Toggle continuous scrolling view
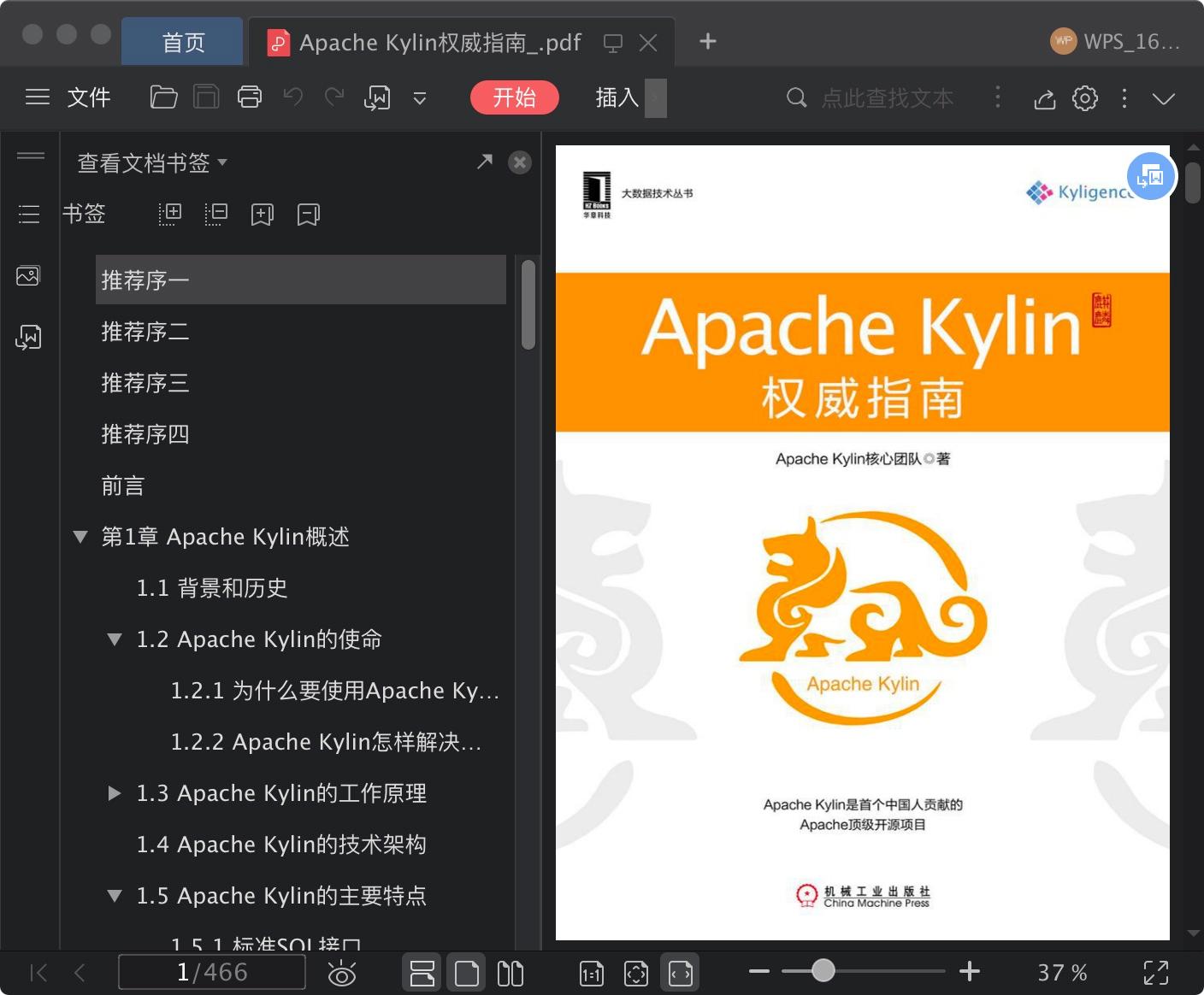This screenshot has width=1204, height=995. coord(422,973)
